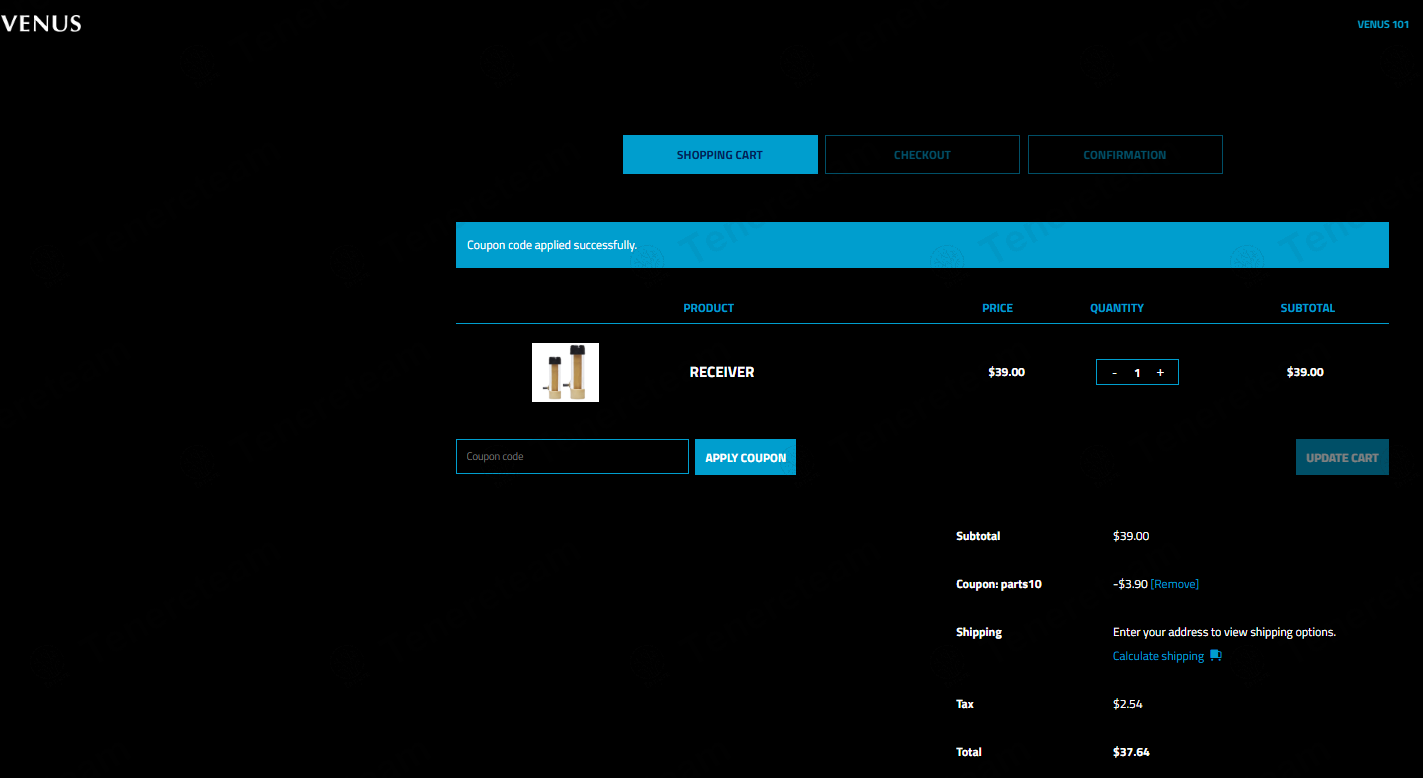Remove the parts10 coupon
The height and width of the screenshot is (778, 1423).
click(x=1175, y=584)
